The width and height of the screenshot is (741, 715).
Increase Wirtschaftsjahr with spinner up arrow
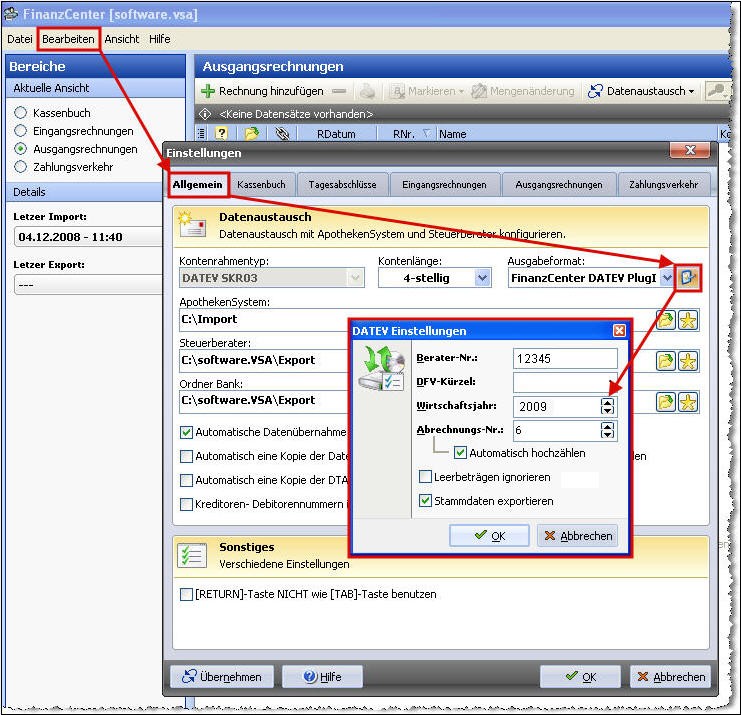[607, 402]
